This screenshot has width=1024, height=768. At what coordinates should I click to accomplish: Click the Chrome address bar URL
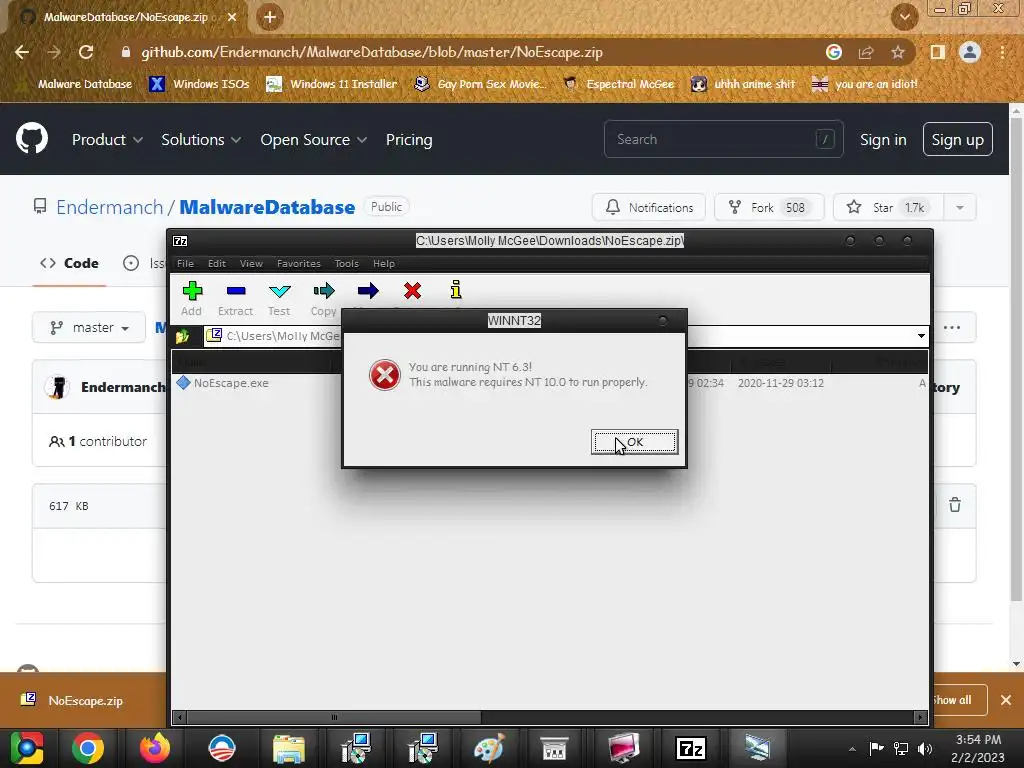pyautogui.click(x=372, y=52)
